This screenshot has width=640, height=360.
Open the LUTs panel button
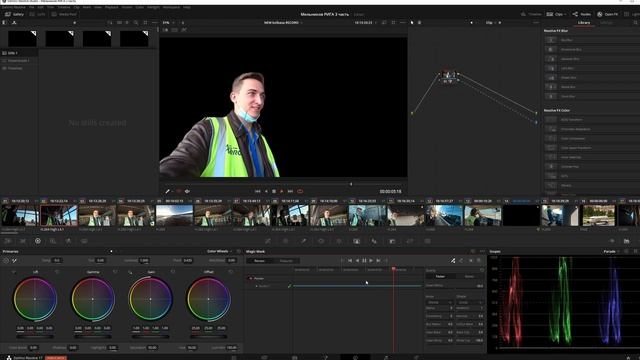click(38, 14)
